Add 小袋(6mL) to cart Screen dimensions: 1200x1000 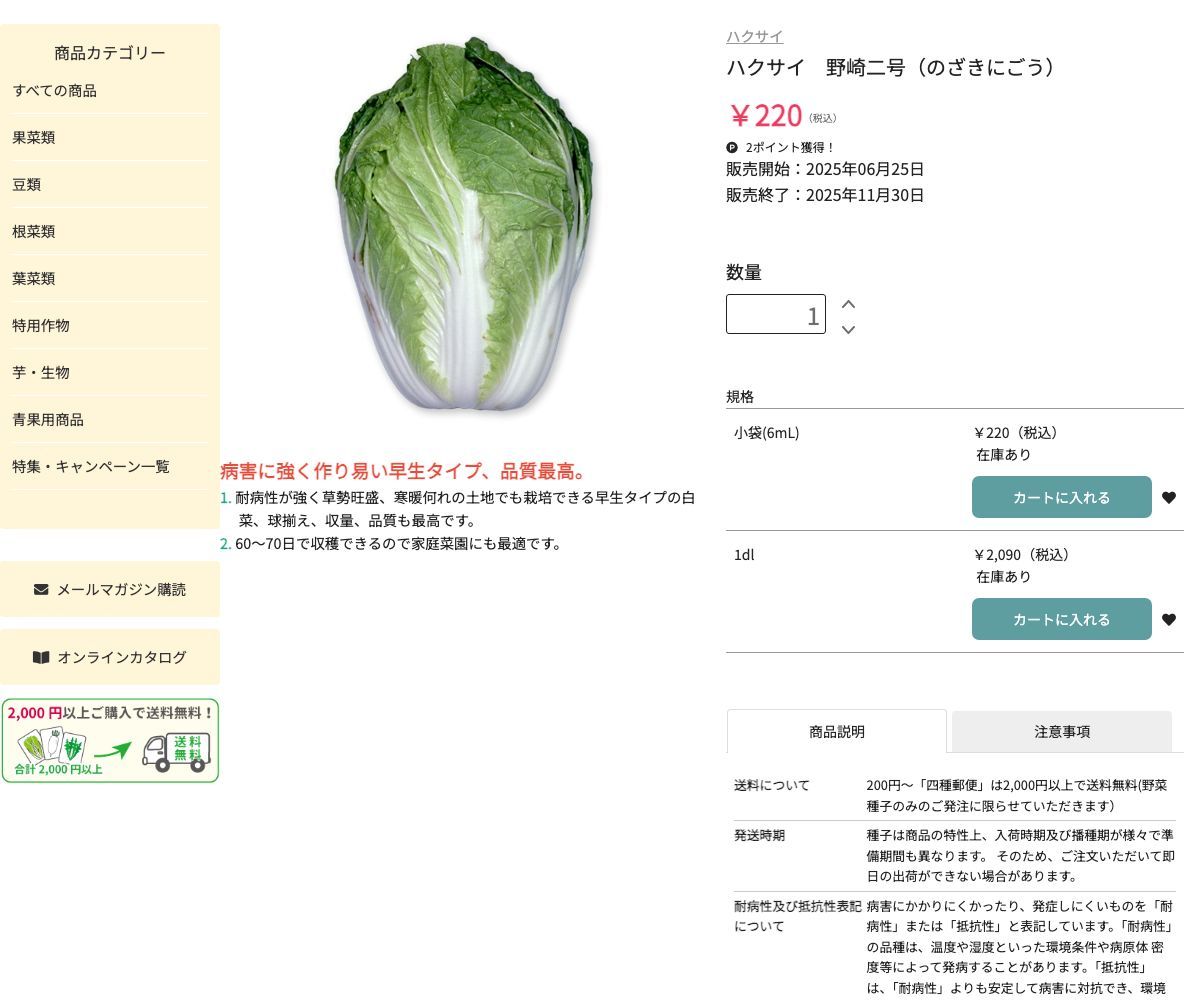point(1061,498)
